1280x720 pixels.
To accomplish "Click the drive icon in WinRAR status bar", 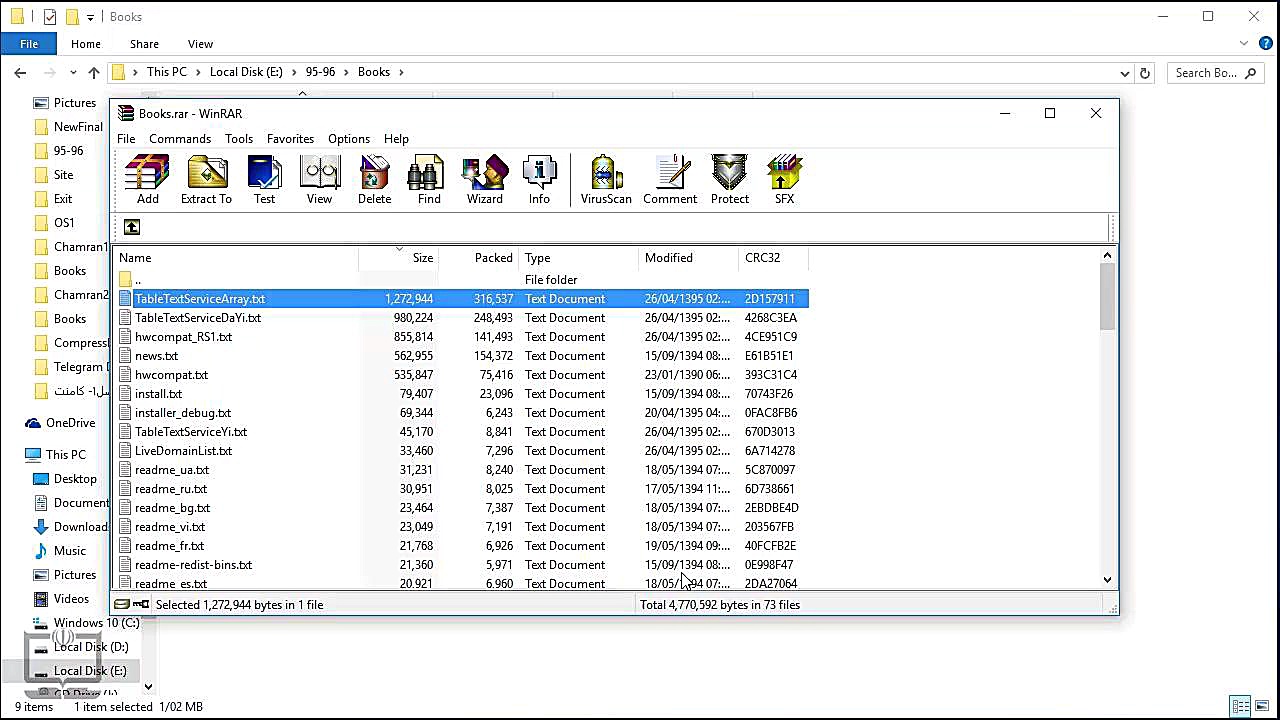I will 122,604.
